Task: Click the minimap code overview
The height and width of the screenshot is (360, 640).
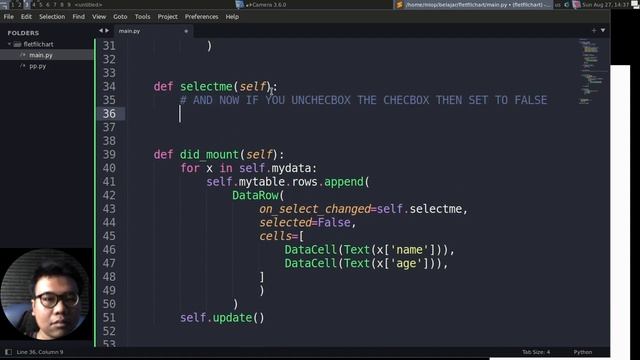Action: (x=591, y=71)
